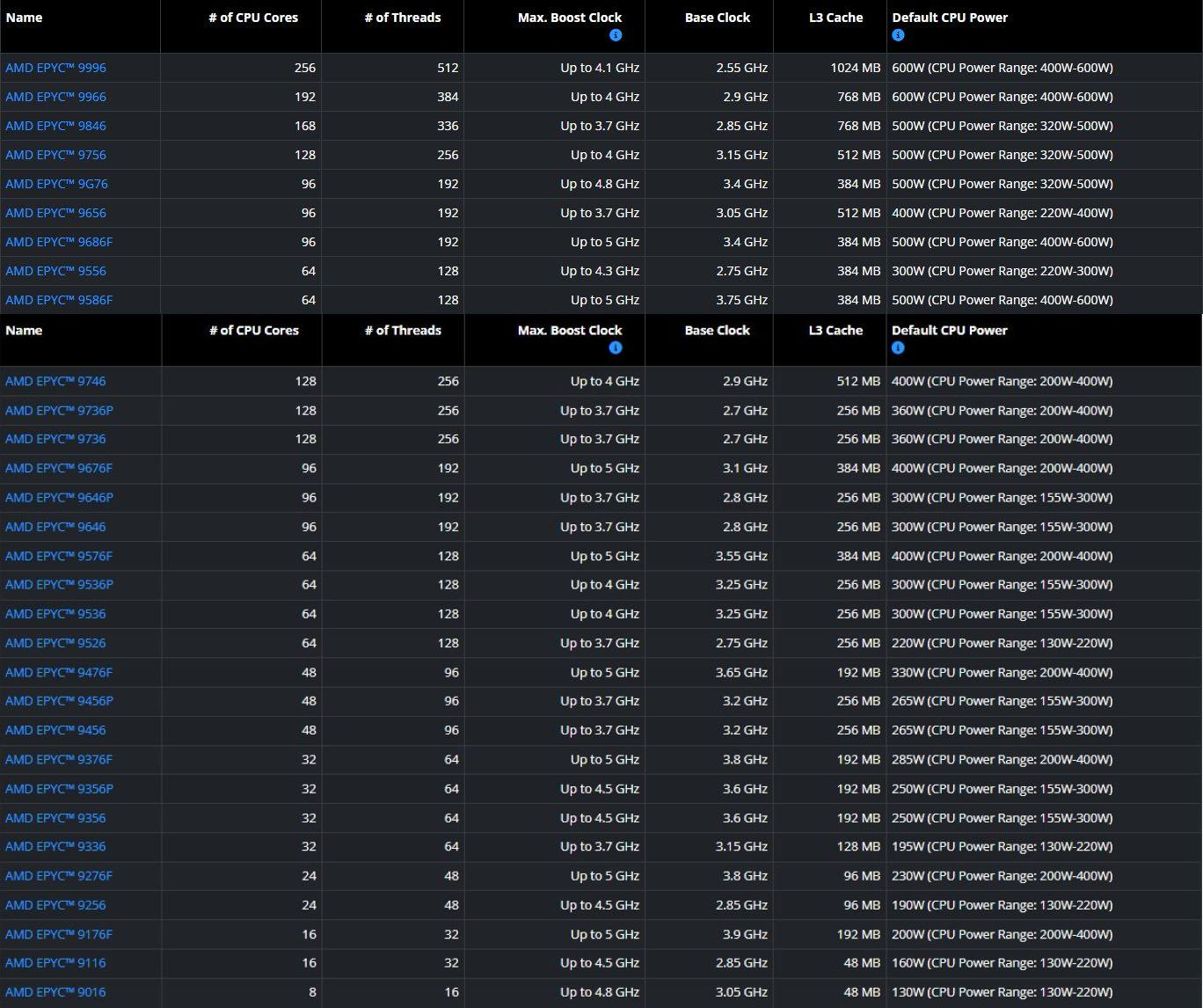This screenshot has height=1008, width=1203.
Task: Open the AMD EPYC 9476F link
Action: point(59,672)
